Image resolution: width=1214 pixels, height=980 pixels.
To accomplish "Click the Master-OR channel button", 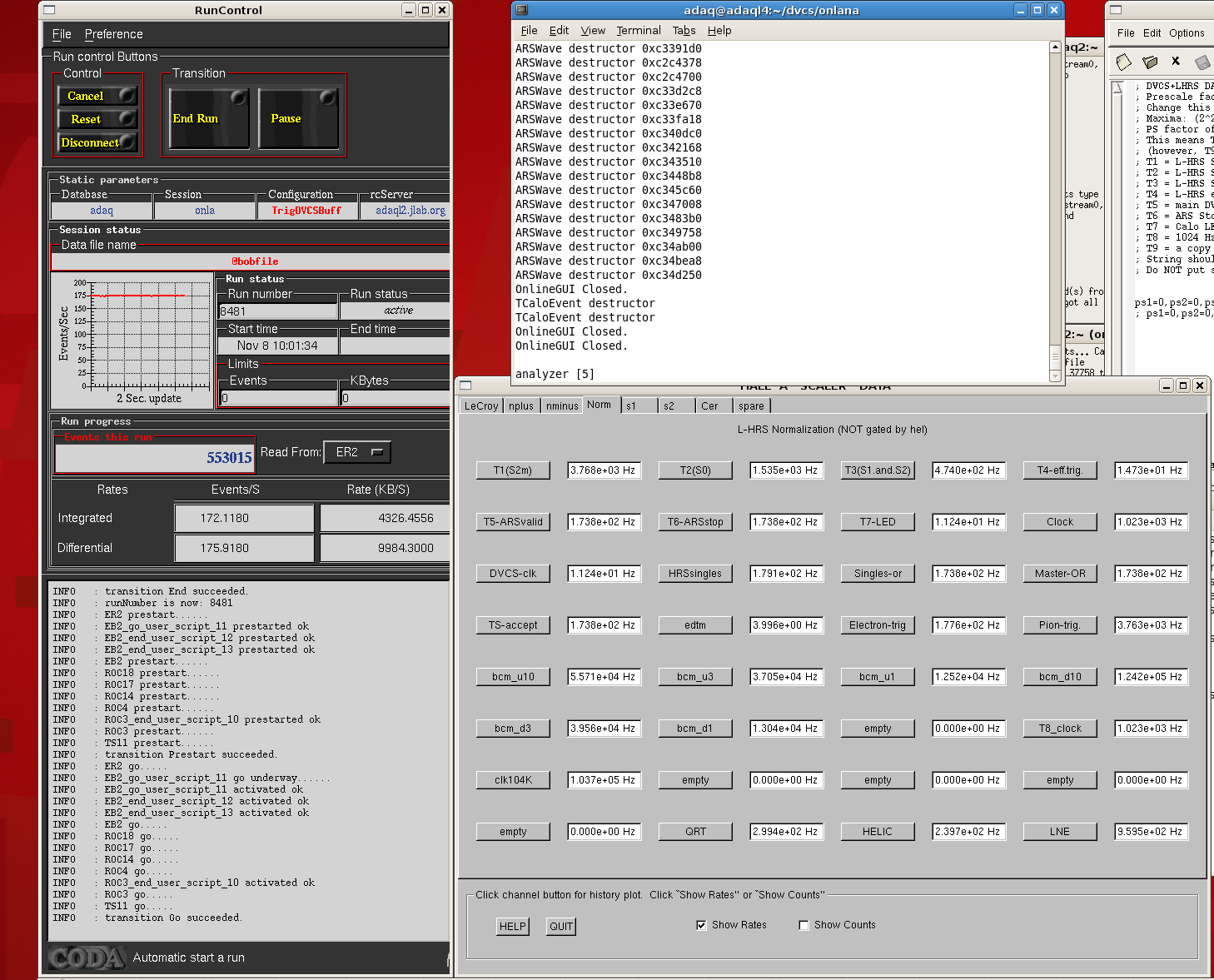I will coord(1060,574).
